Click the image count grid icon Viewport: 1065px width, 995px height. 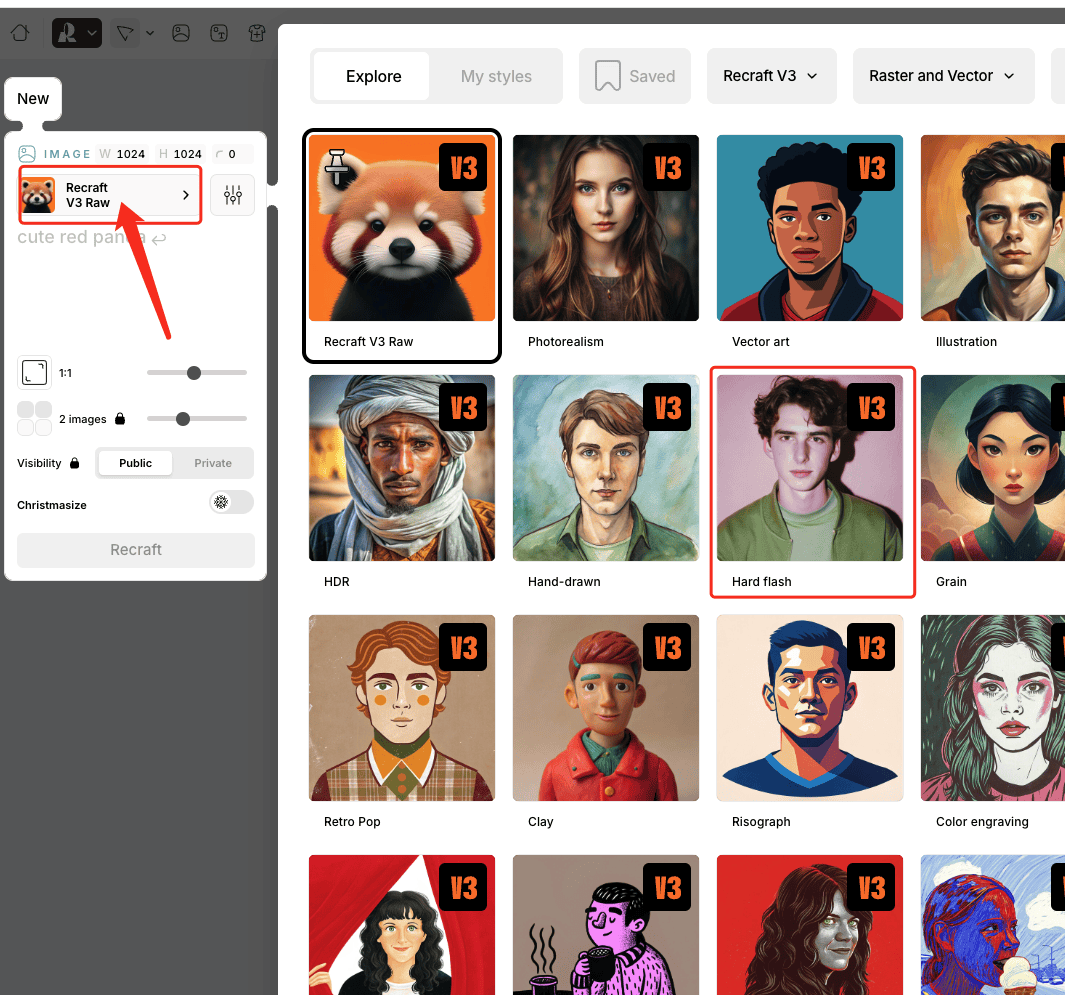pos(35,418)
